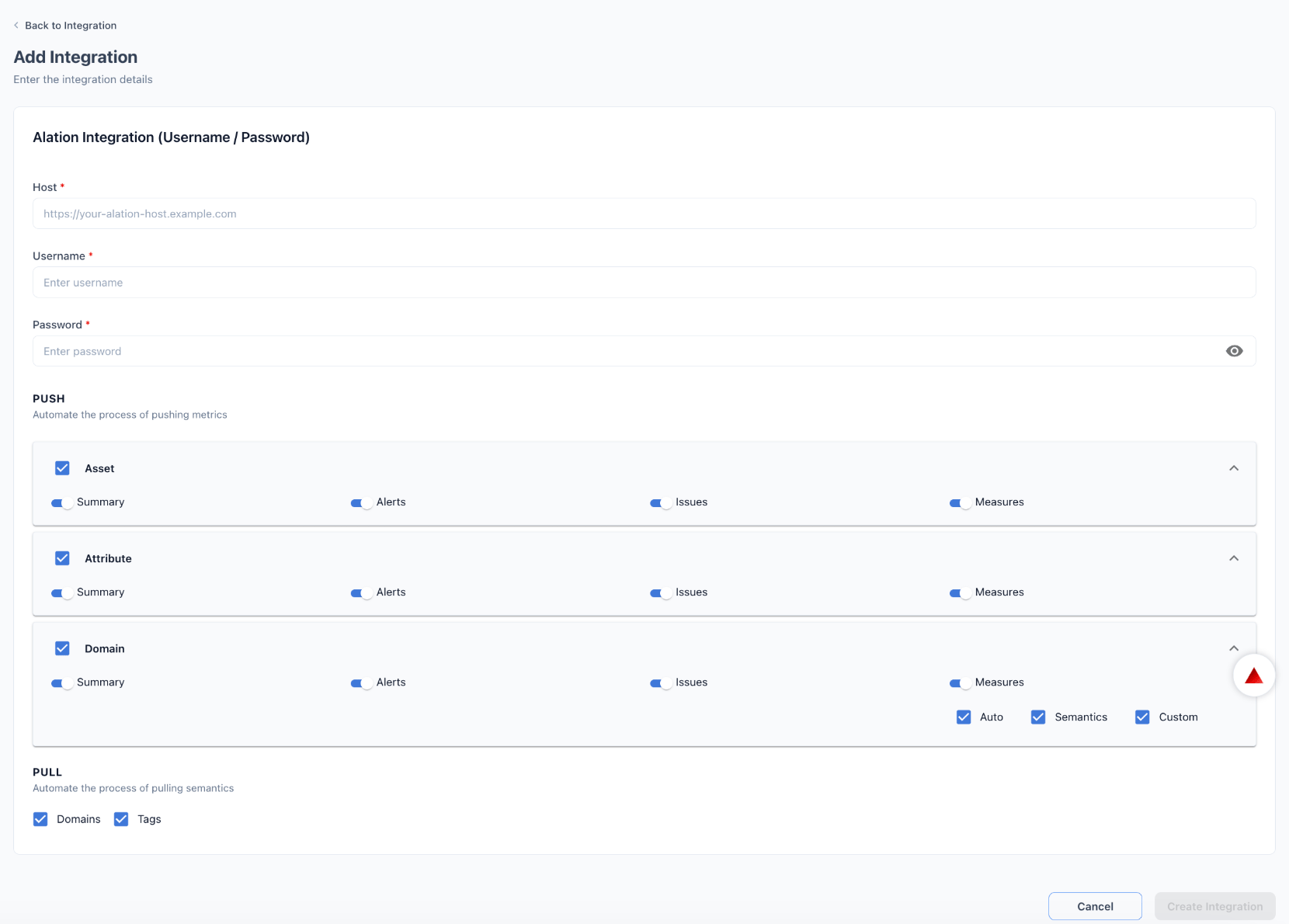This screenshot has width=1289, height=924.
Task: Collapse the Domain section
Action: point(1234,648)
